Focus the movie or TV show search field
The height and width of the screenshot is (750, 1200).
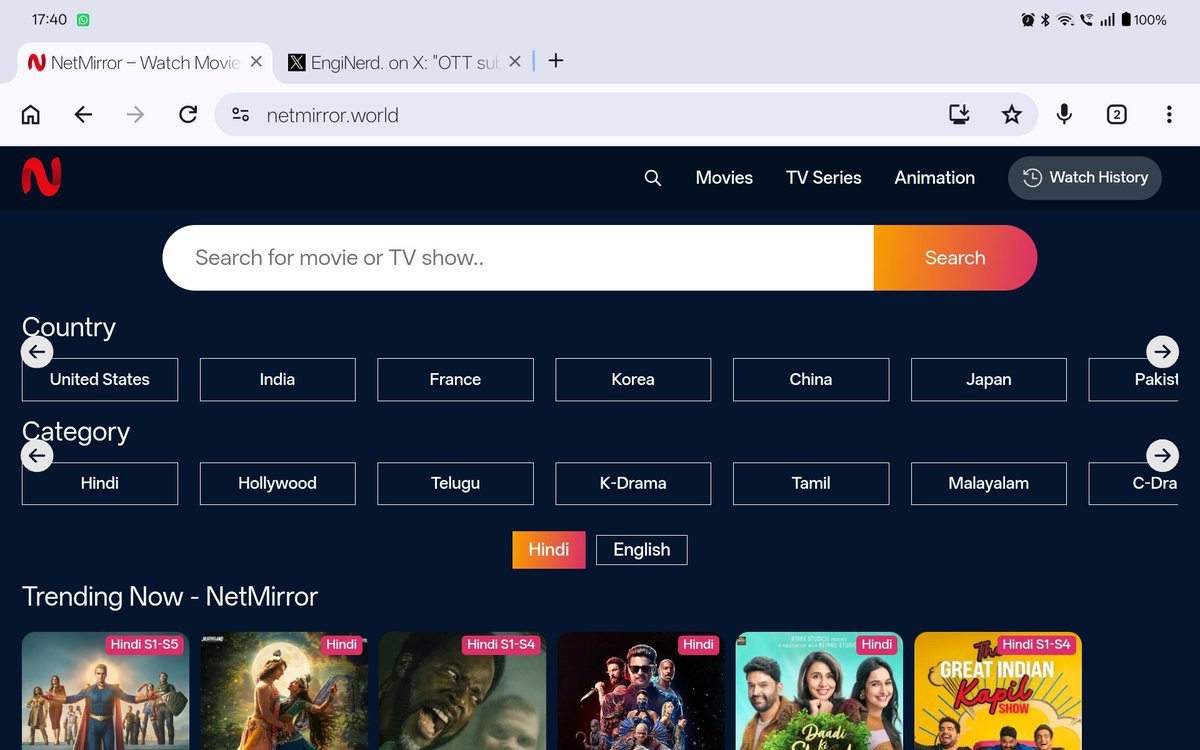pyautogui.click(x=518, y=258)
